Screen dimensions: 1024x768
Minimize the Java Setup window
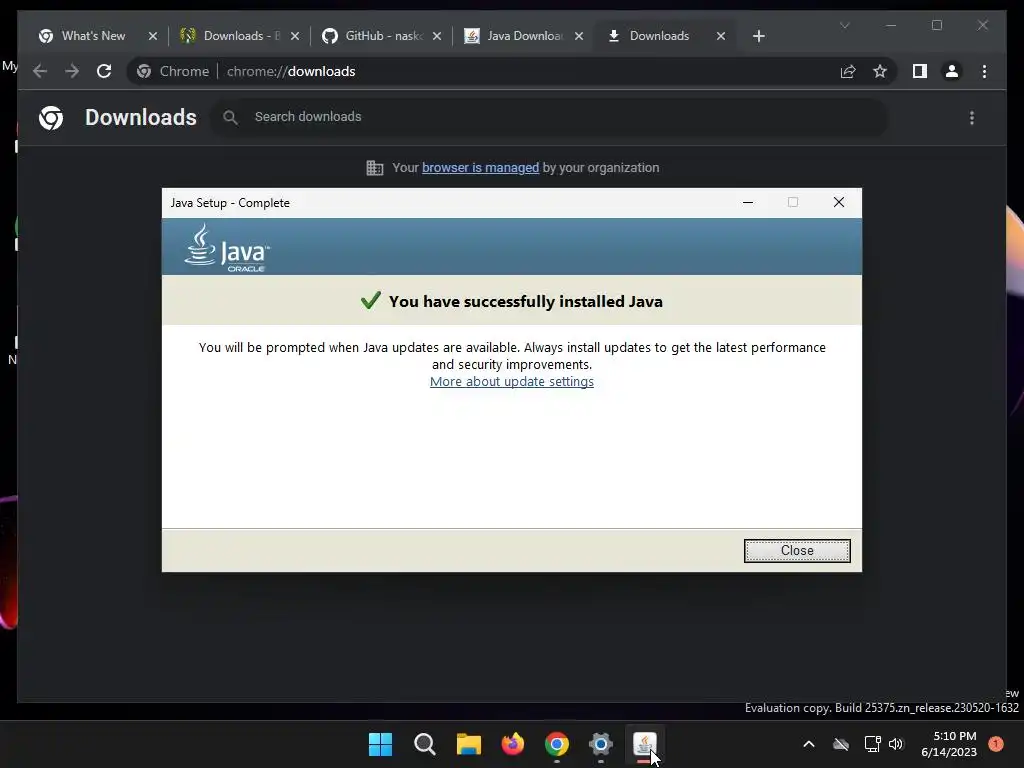(748, 202)
